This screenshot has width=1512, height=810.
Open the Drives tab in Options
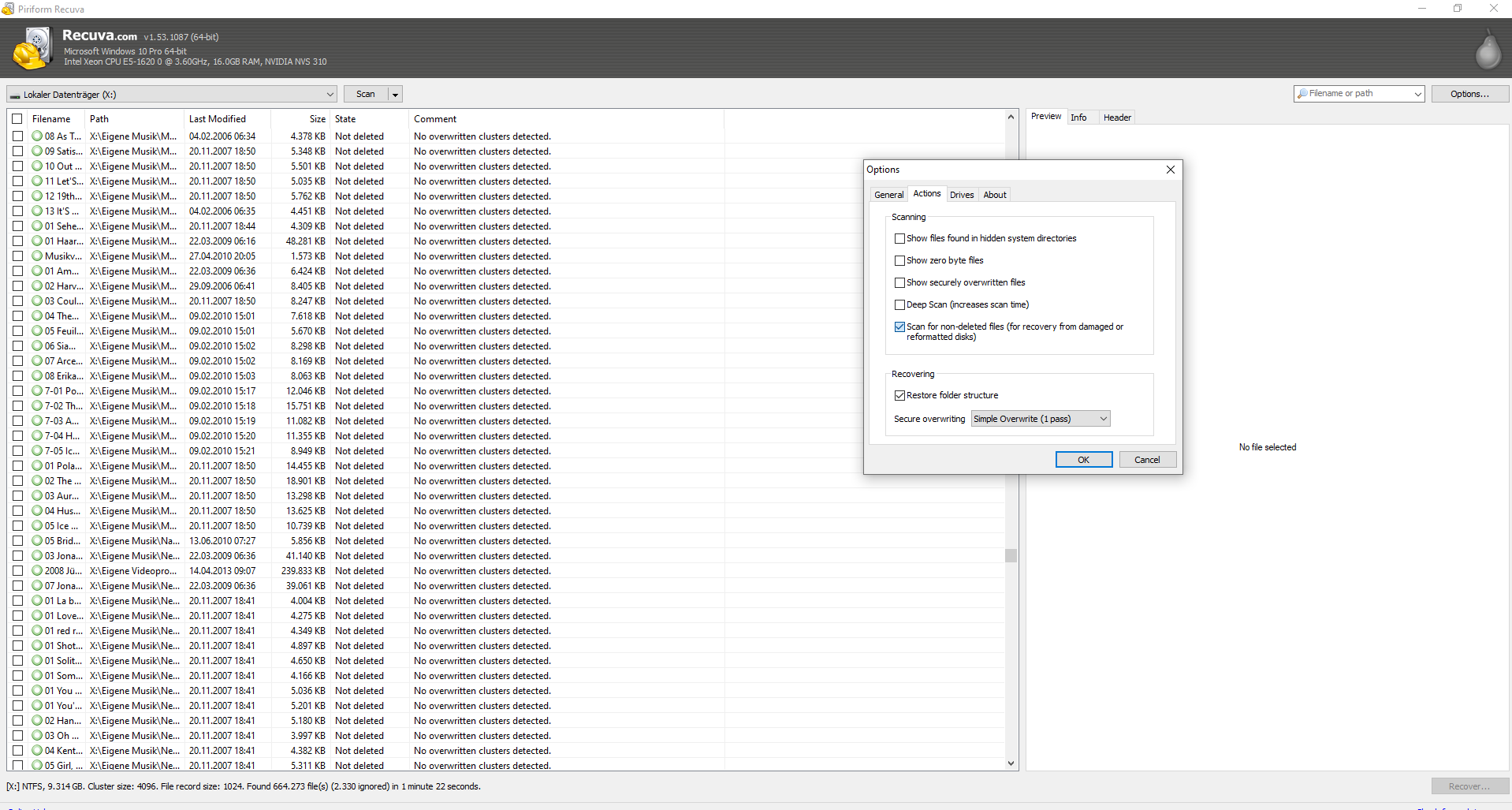[962, 195]
